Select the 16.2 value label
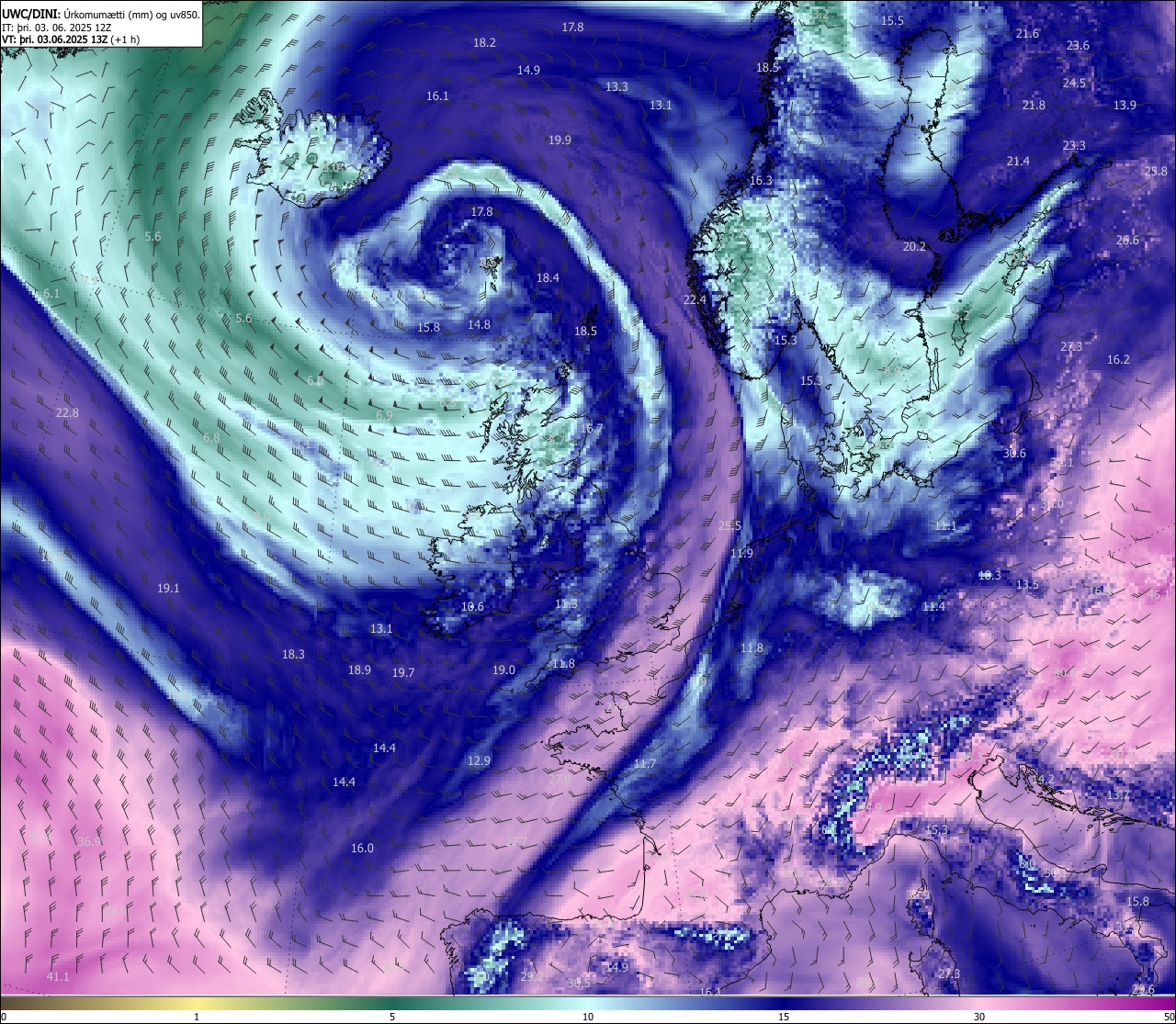 coord(1118,360)
